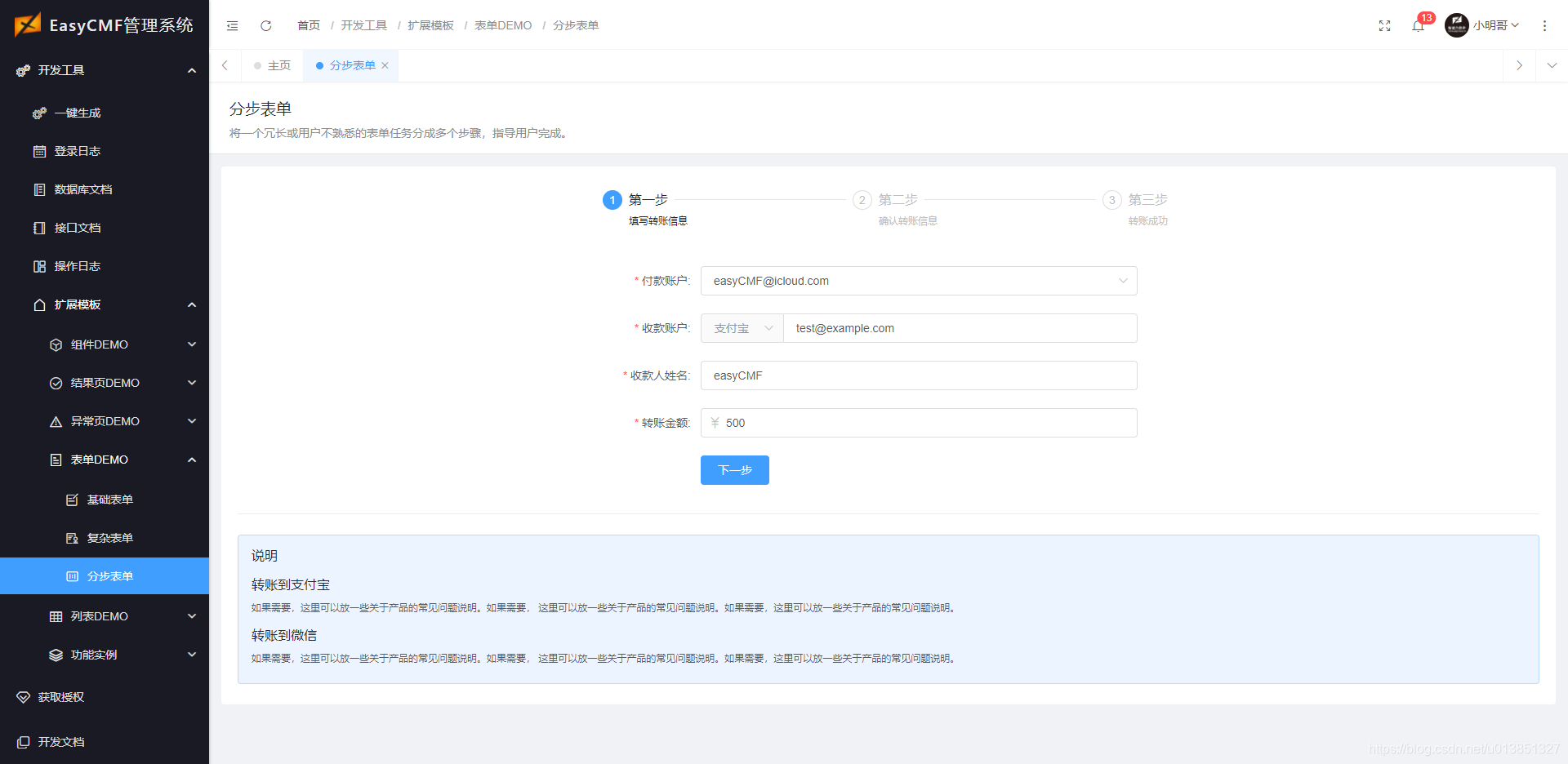This screenshot has width=1568, height=764.
Task: Click the 扩展模板 breadcrumb
Action: (431, 25)
